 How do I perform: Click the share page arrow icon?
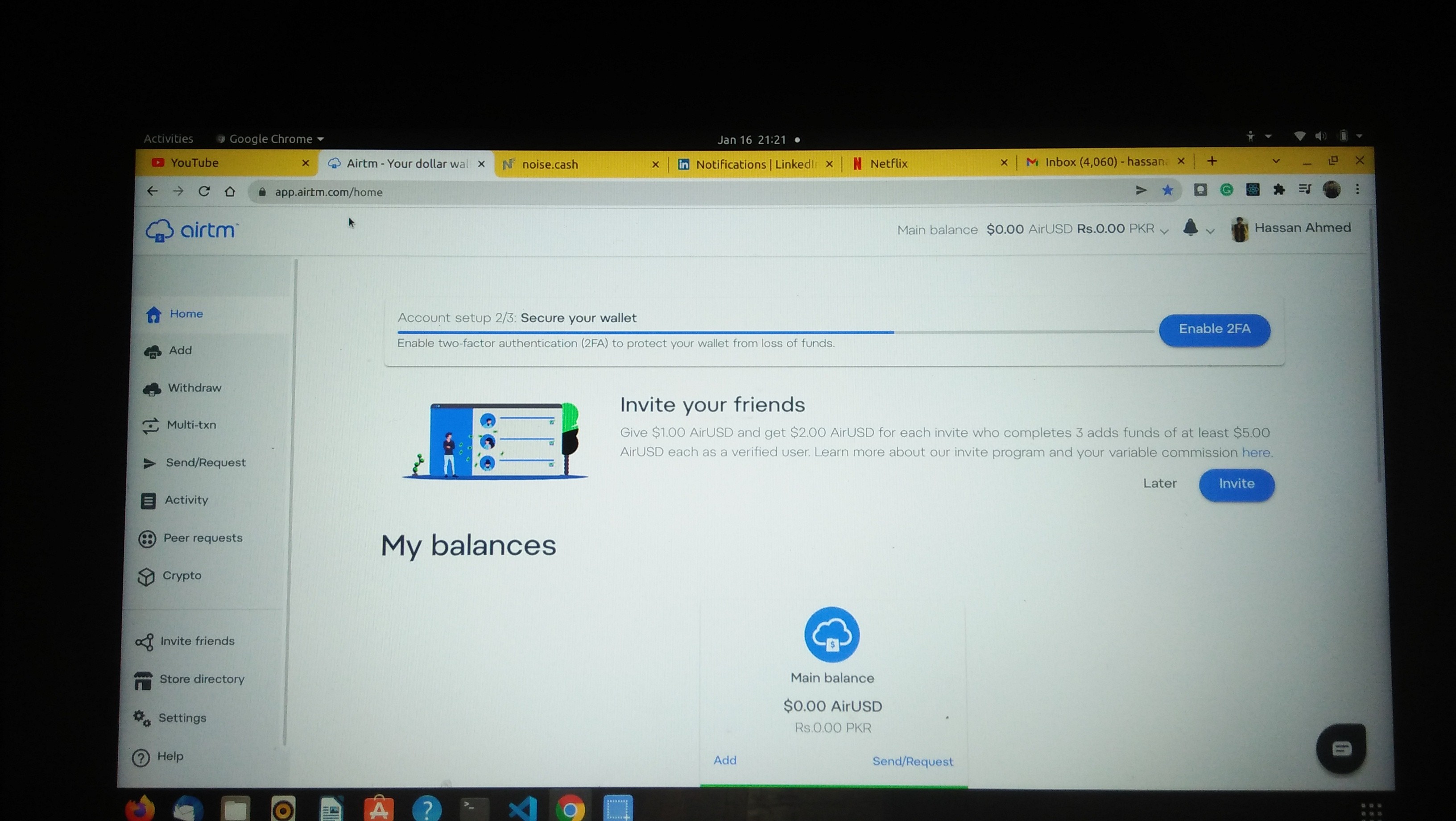pos(1141,190)
